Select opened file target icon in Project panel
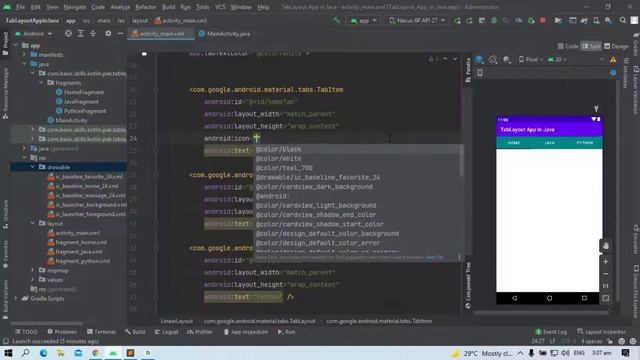640x360 pixels. click(x=68, y=33)
